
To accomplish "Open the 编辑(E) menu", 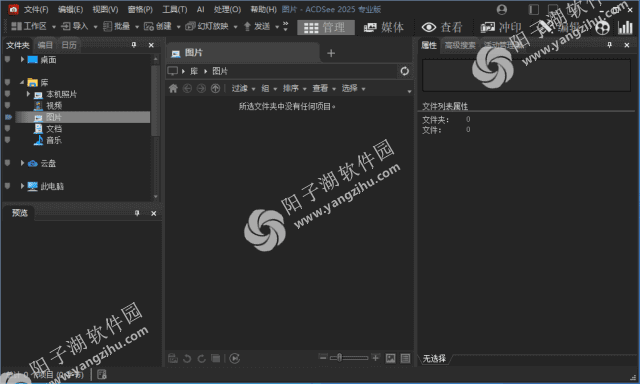I will click(x=70, y=9).
